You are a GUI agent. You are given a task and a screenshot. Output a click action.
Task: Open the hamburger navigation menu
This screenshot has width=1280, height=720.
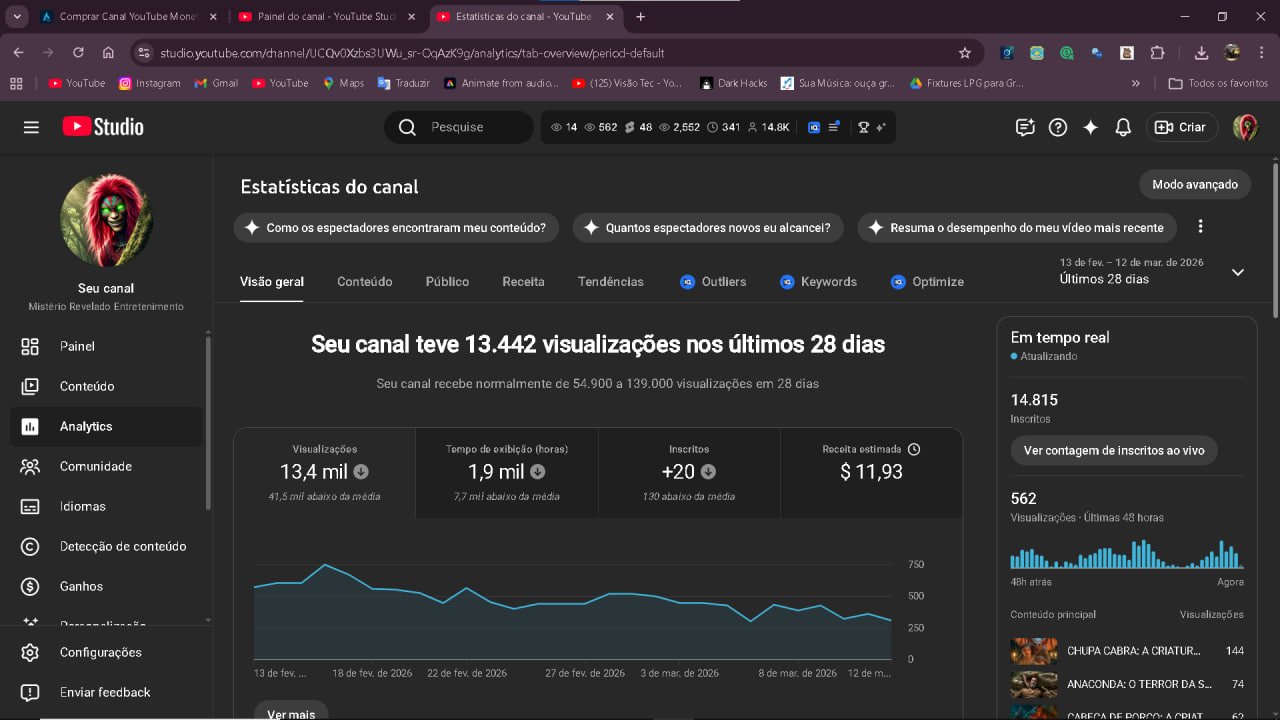[31, 127]
